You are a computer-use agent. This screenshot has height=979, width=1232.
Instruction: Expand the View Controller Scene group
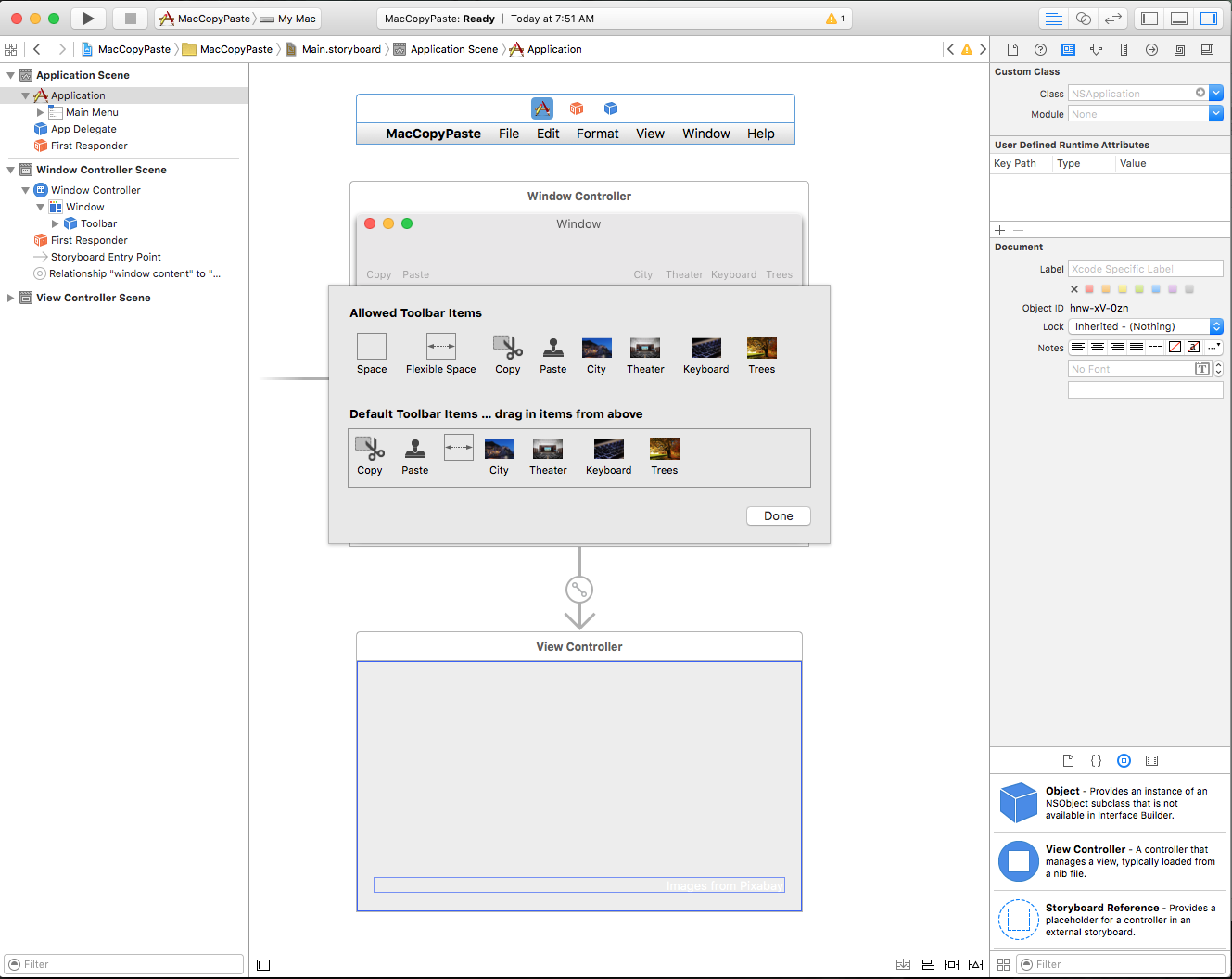pos(10,298)
